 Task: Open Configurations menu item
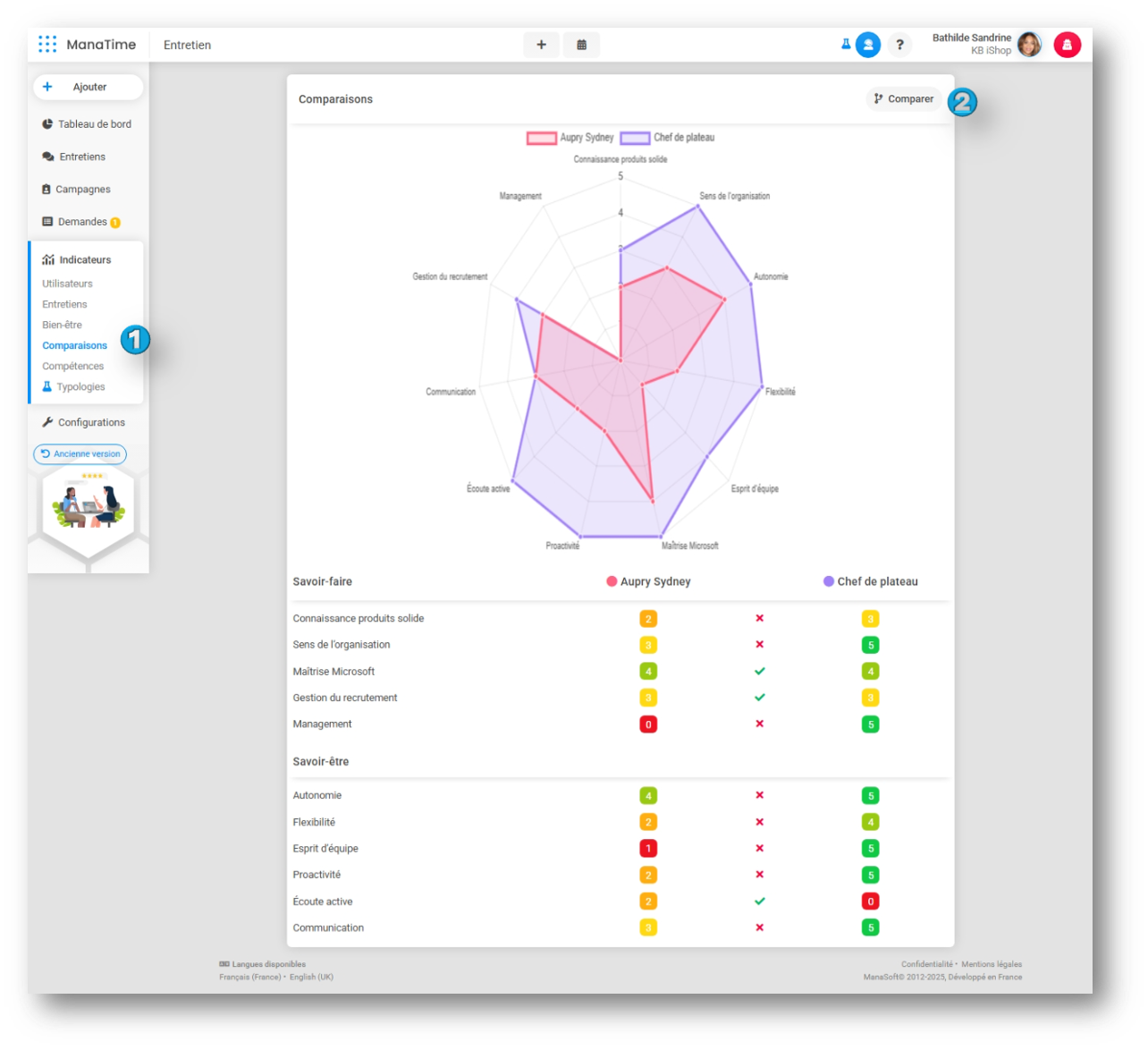click(83, 422)
